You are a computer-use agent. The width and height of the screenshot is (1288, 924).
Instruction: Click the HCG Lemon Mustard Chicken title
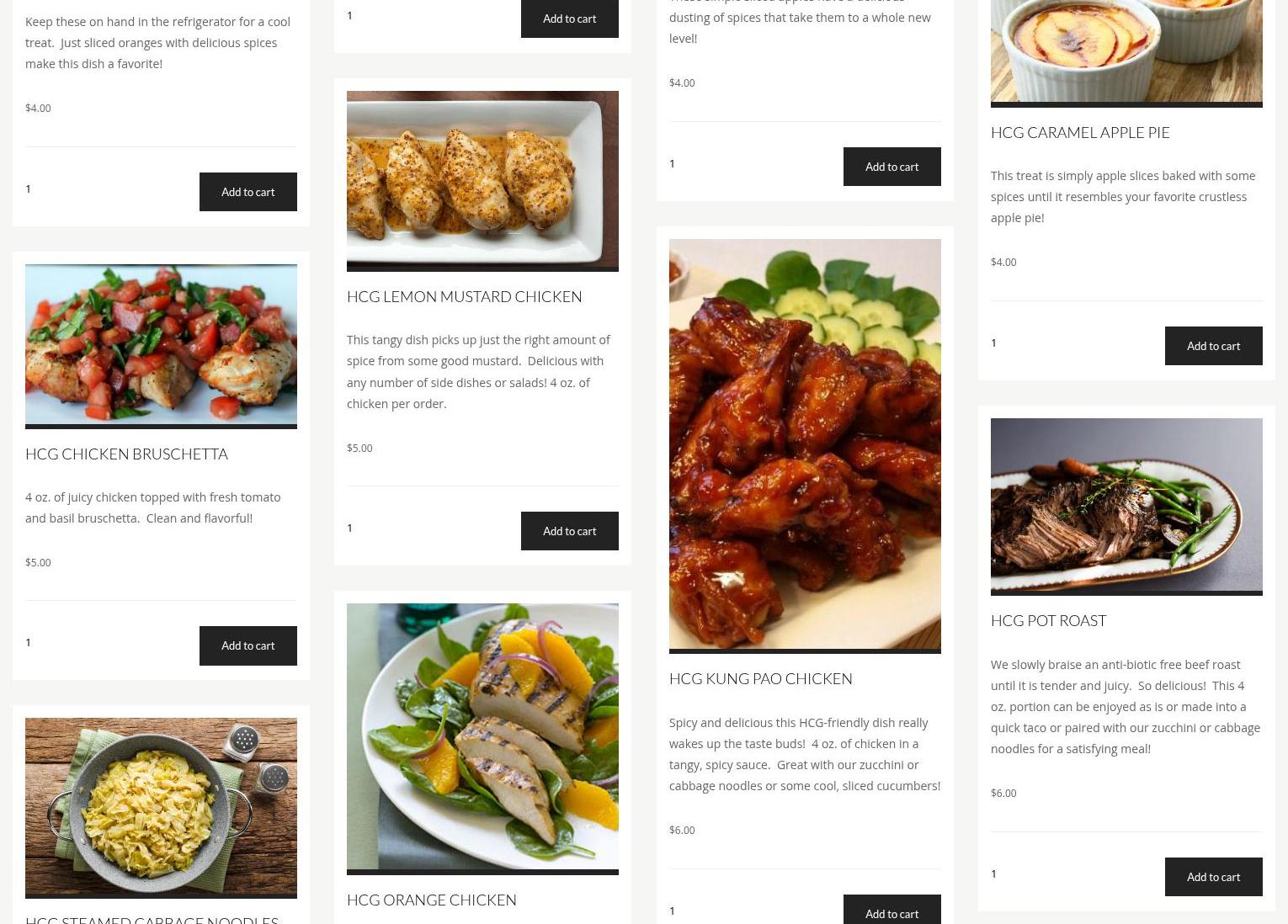464,296
